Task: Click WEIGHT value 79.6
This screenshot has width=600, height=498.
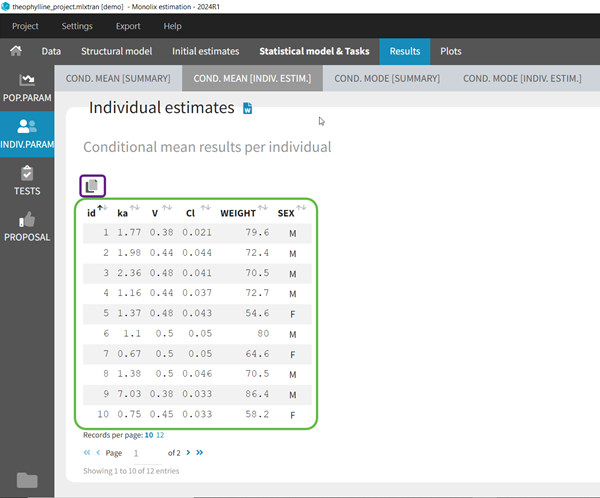Action: (257, 232)
